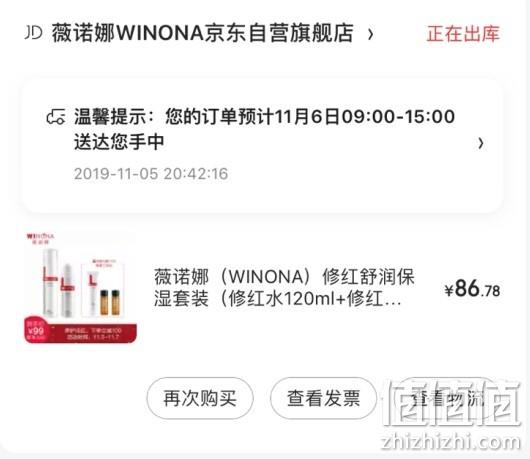Click the 查看发票 button
The width and height of the screenshot is (530, 459).
(x=323, y=398)
